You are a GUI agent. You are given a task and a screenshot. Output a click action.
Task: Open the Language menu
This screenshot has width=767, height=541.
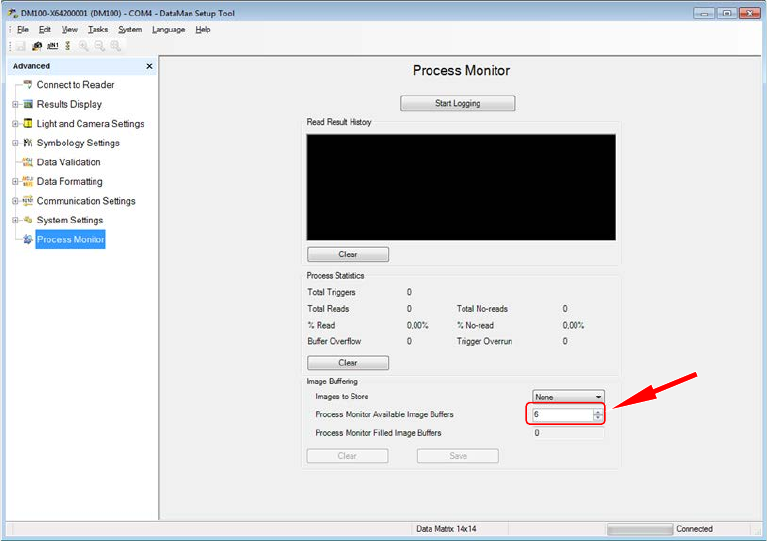click(x=168, y=29)
